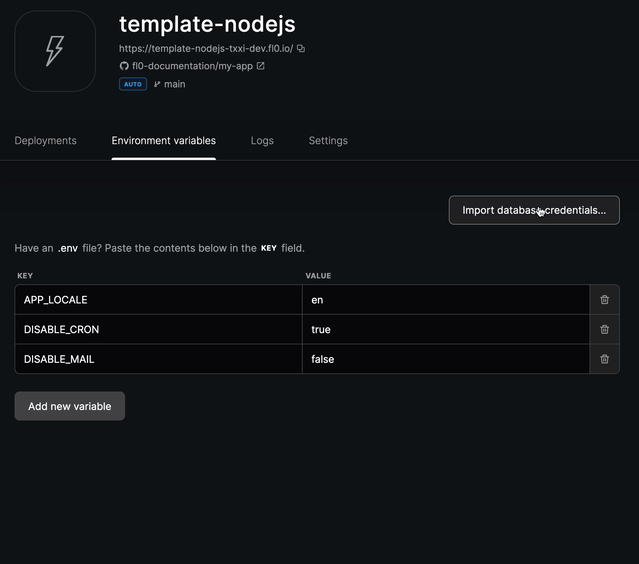Go to the Settings tab

pos(328,141)
